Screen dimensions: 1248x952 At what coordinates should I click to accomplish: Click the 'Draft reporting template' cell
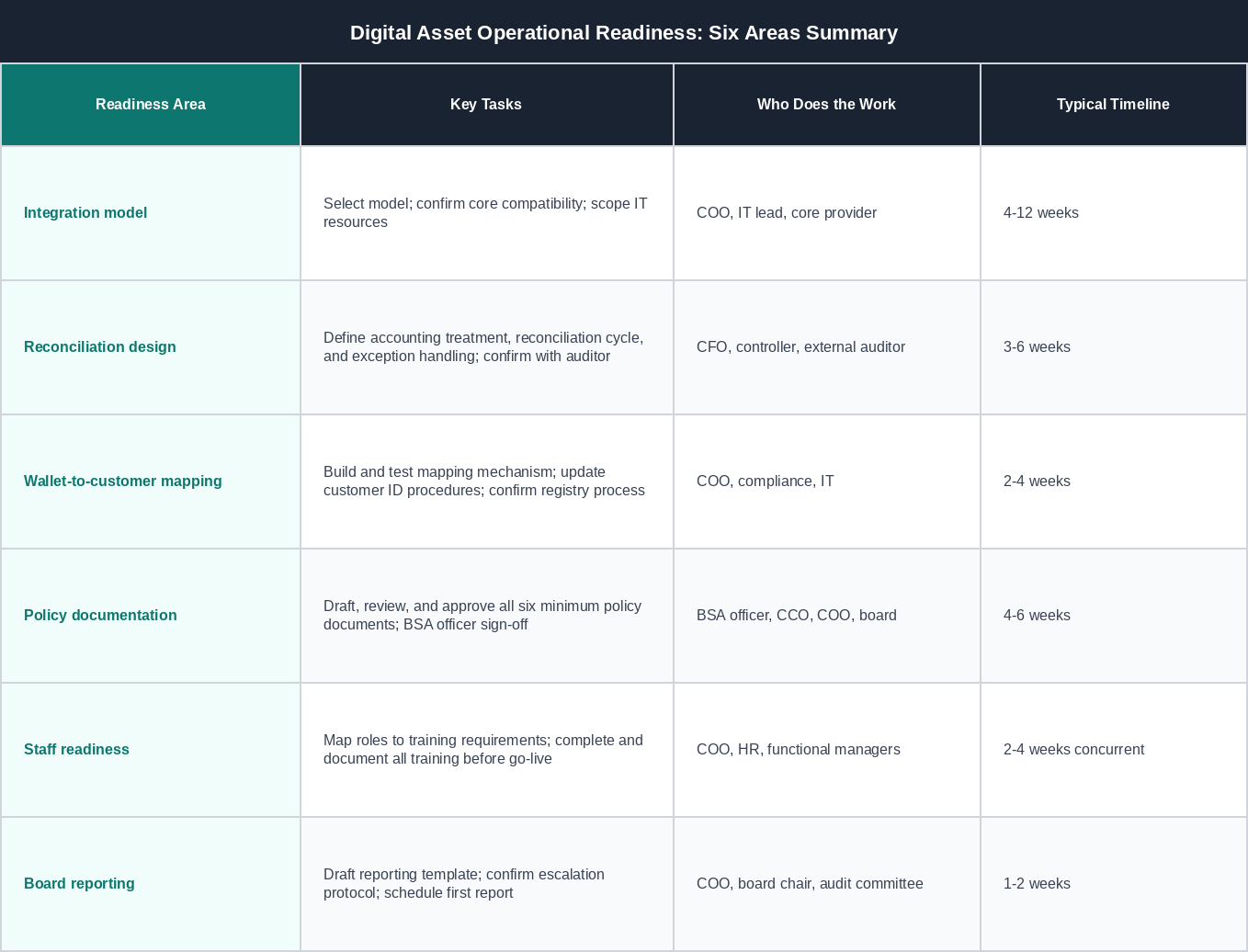[487, 884]
